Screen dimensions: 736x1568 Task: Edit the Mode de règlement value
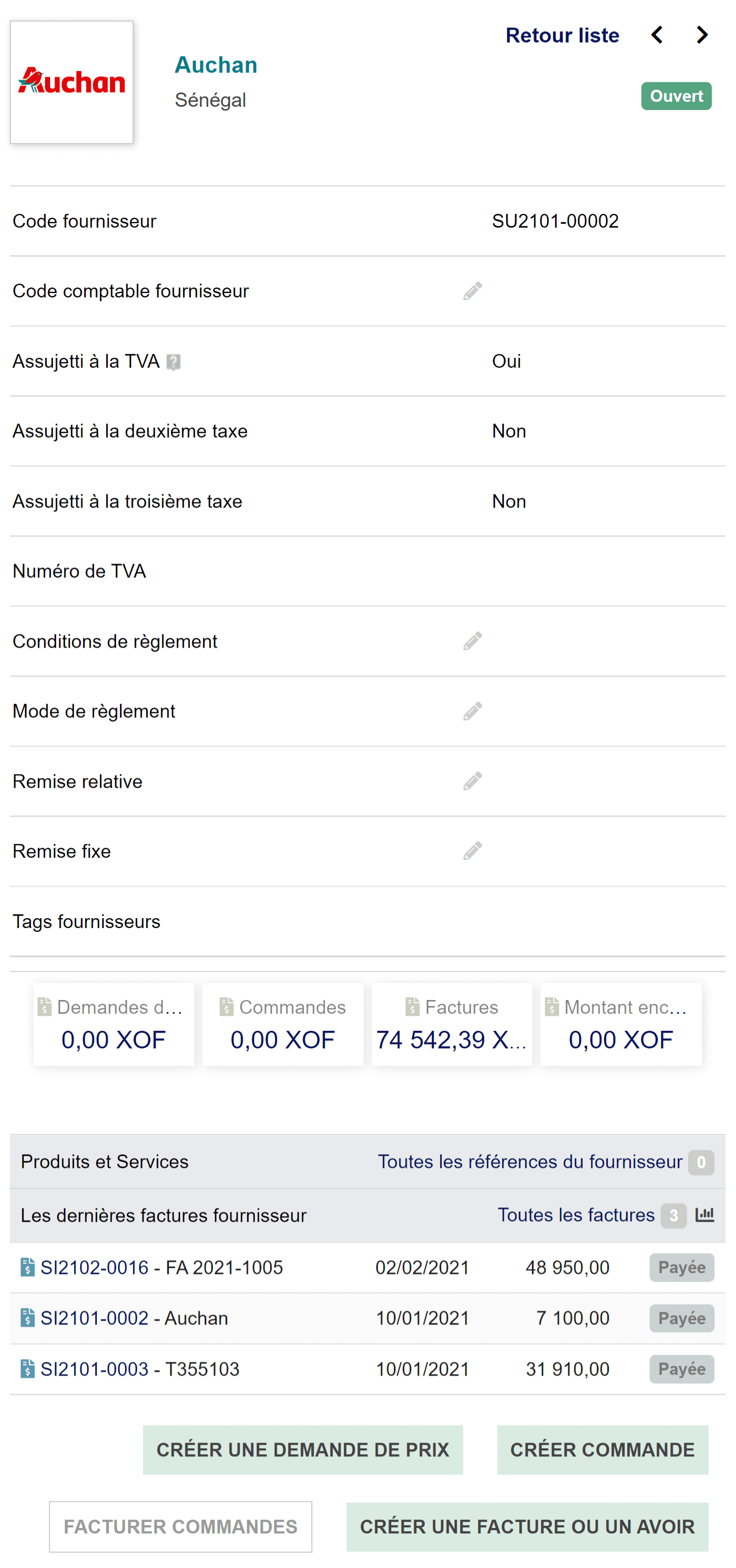tap(473, 711)
